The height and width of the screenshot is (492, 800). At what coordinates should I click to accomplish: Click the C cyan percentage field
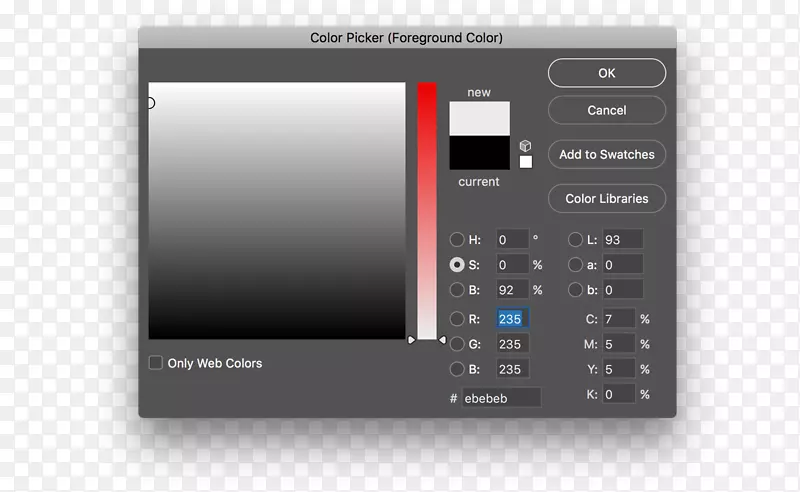[618, 319]
